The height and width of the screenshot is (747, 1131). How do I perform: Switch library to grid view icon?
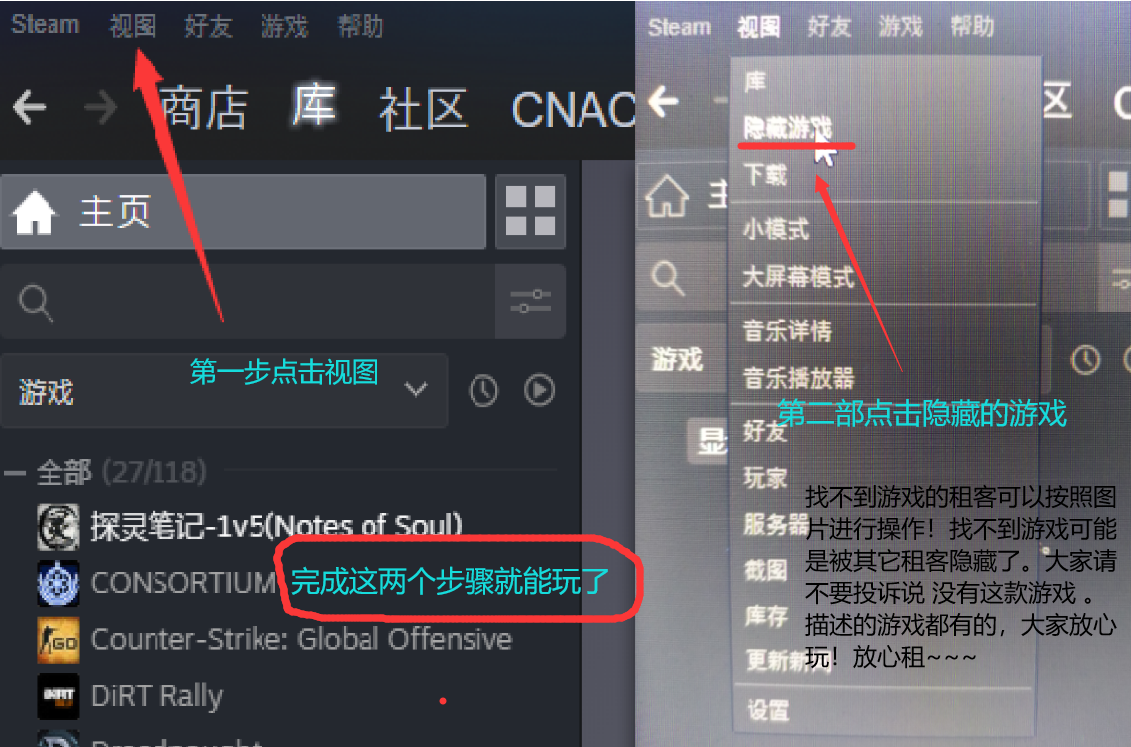point(531,211)
